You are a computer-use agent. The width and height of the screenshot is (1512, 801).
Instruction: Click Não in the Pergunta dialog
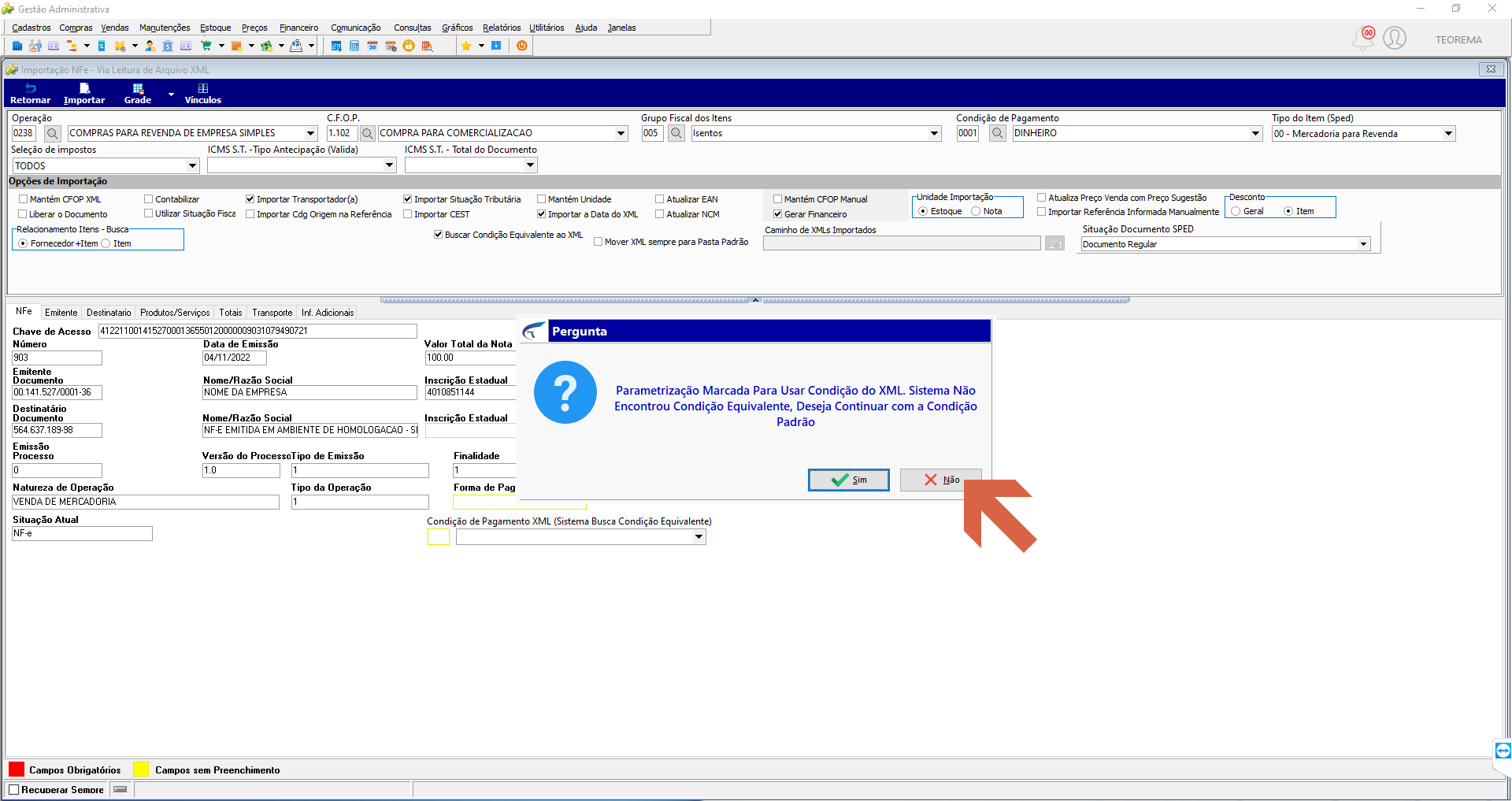pos(941,480)
